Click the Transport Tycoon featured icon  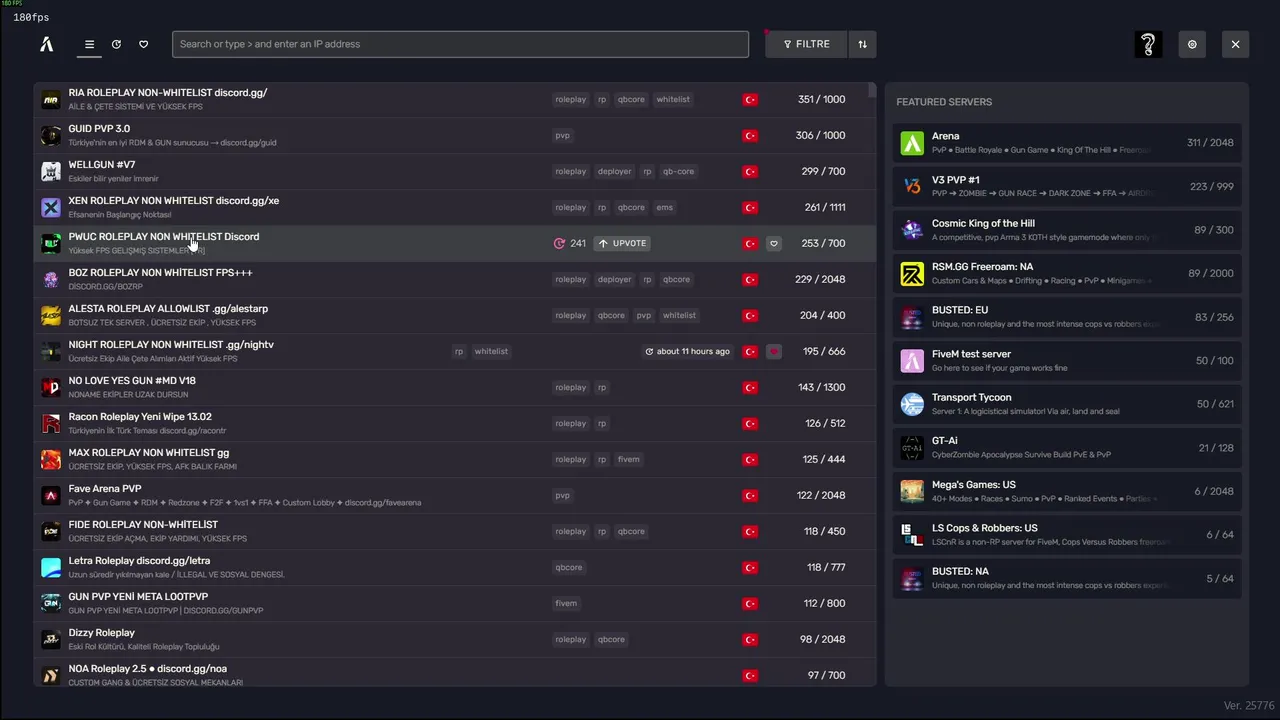(x=912, y=404)
